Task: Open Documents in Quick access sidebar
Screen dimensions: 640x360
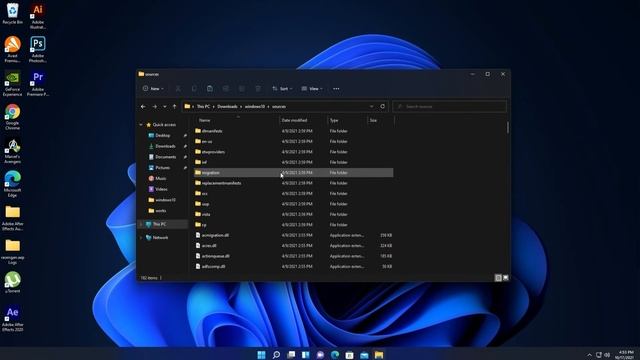Action: [165, 157]
